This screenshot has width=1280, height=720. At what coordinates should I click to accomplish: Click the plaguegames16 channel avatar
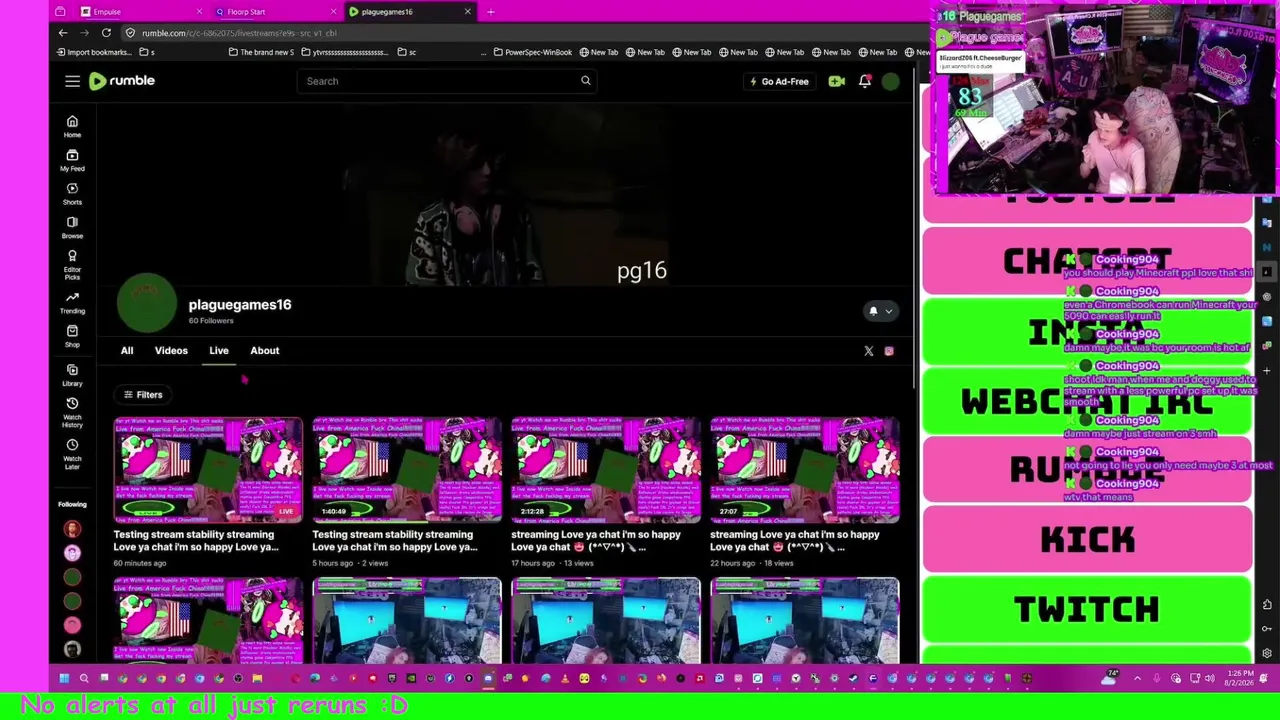click(147, 303)
